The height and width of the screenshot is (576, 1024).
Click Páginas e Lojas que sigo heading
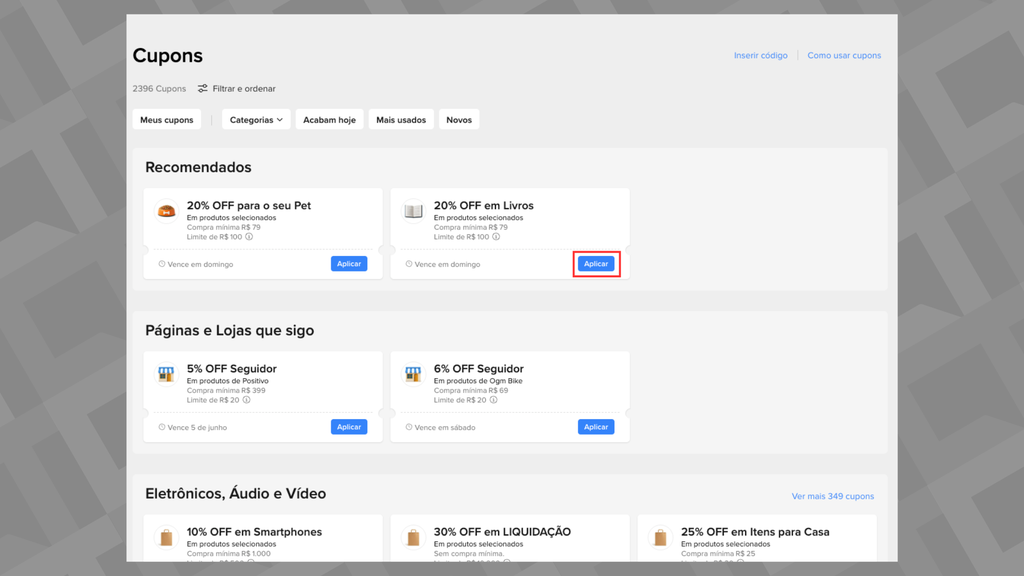click(x=229, y=330)
